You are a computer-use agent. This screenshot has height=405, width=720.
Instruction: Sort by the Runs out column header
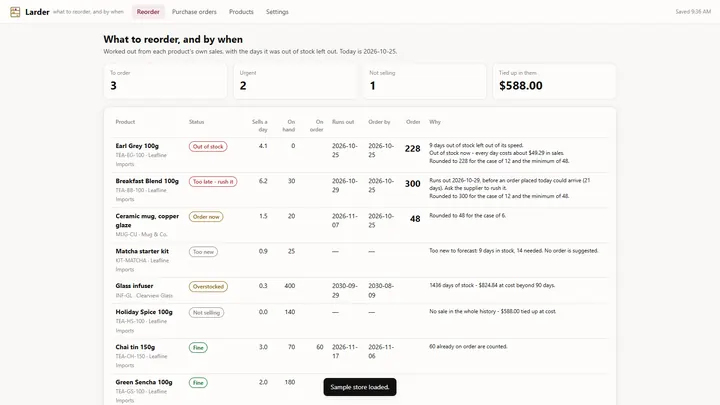[x=343, y=122]
